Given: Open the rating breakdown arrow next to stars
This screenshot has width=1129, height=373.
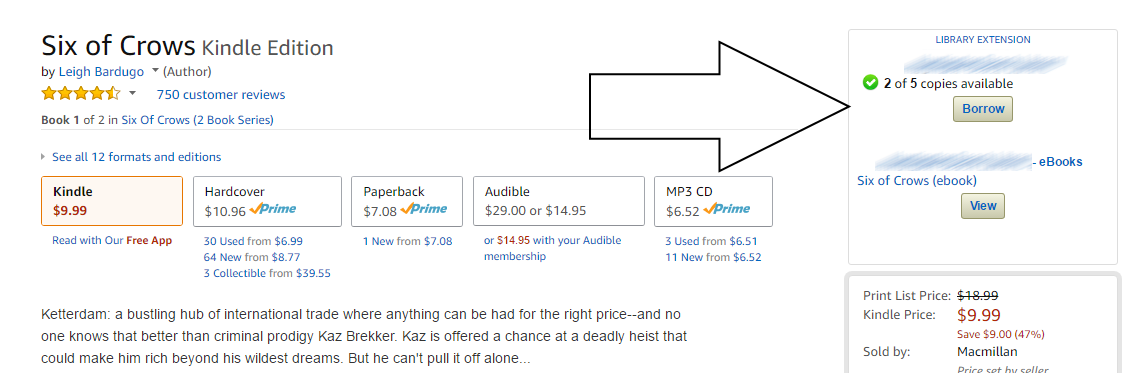Looking at the screenshot, I should tap(132, 94).
